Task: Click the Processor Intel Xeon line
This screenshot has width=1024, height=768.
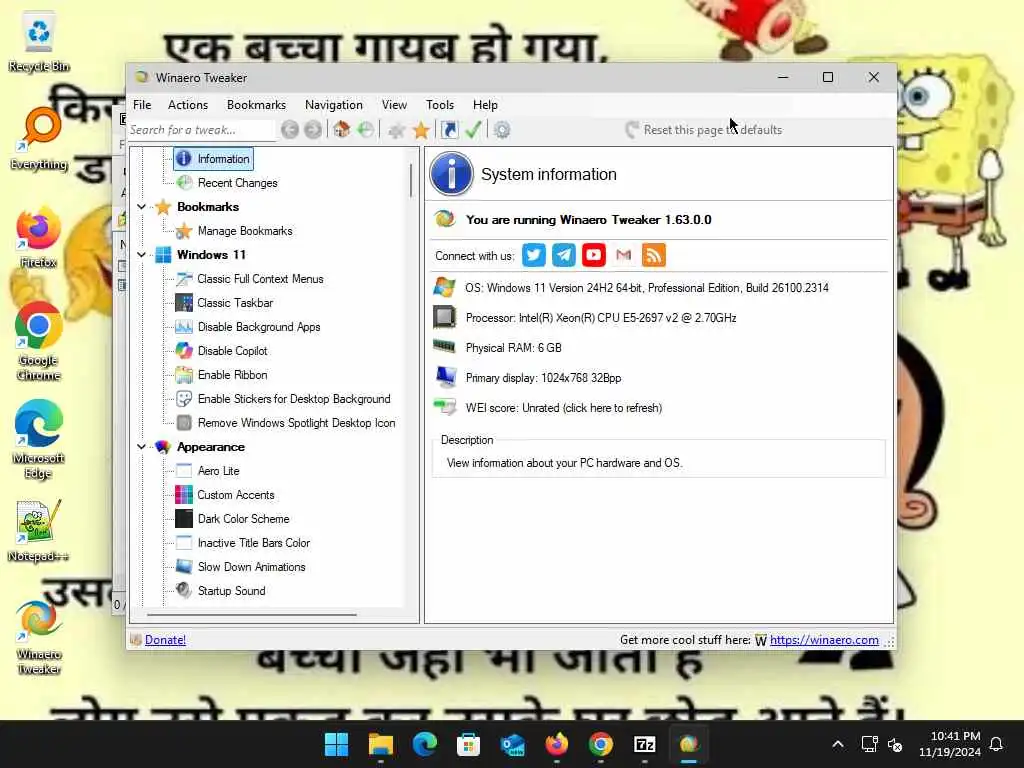Action: [x=601, y=318]
